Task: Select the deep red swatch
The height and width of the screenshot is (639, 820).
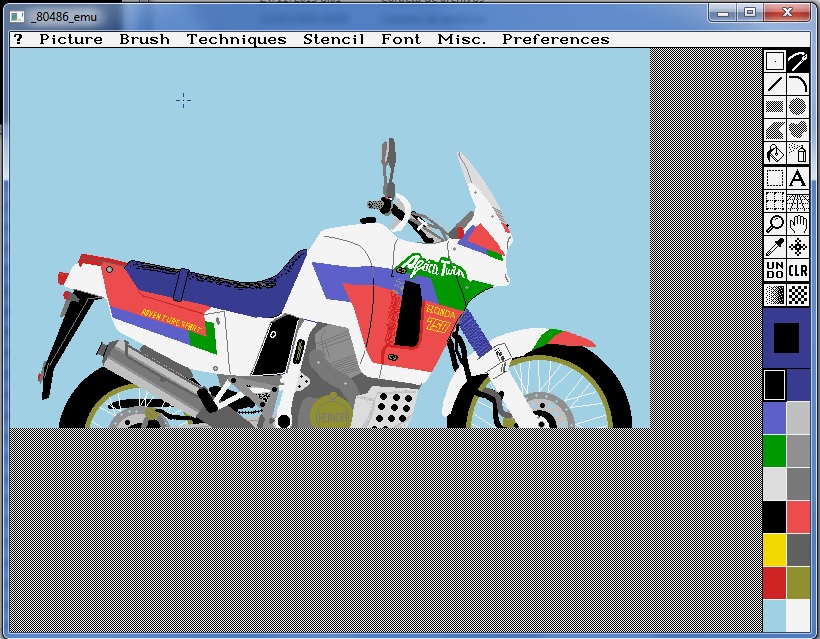Action: pos(775,583)
